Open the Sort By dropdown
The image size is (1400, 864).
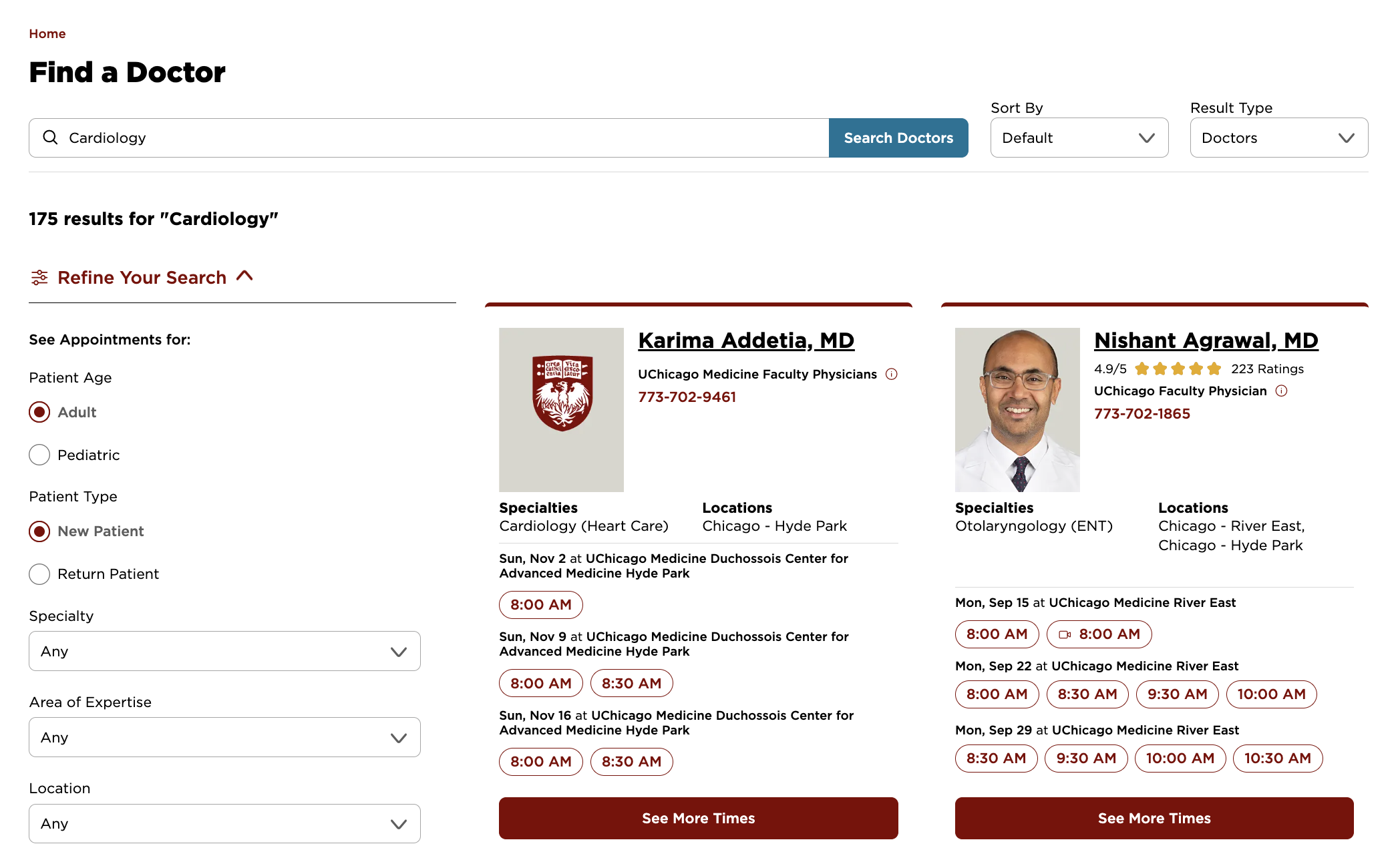coord(1079,138)
